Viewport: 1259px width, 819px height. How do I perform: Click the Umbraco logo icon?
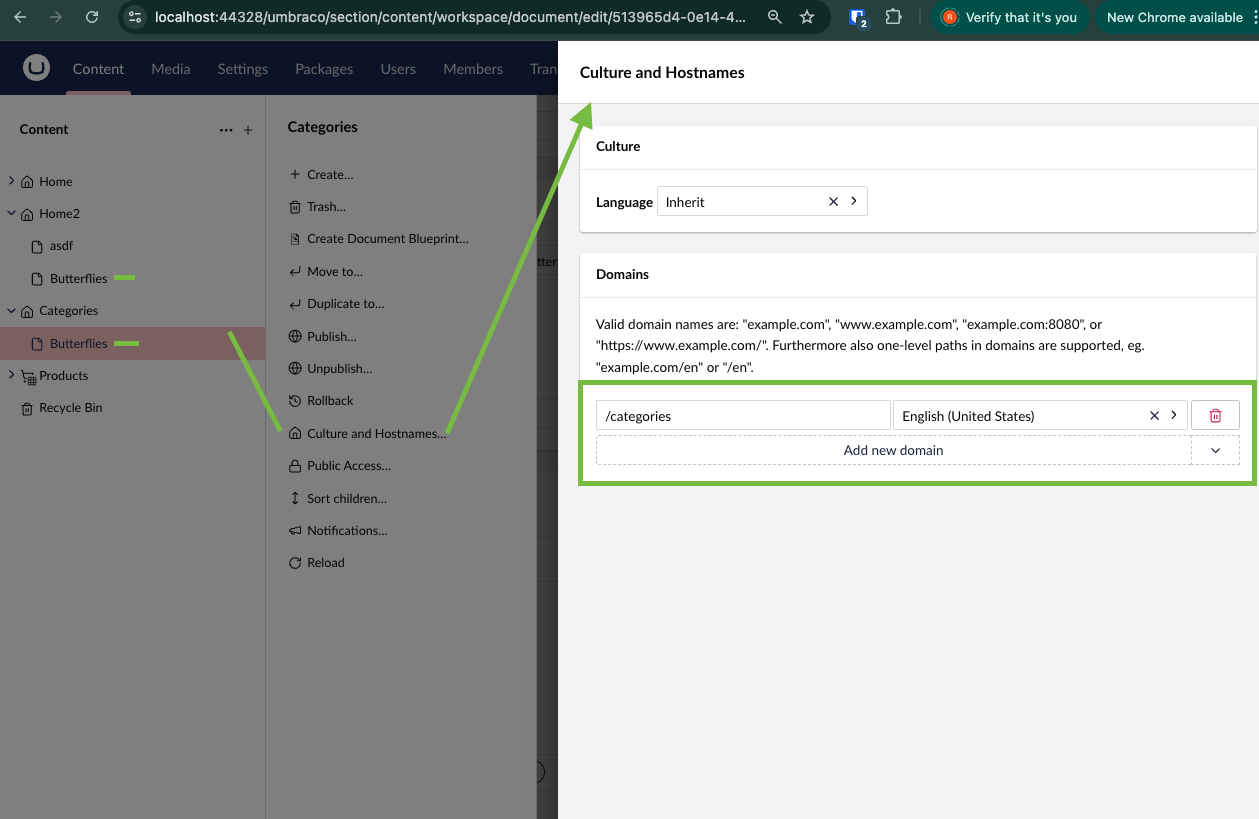[37, 68]
